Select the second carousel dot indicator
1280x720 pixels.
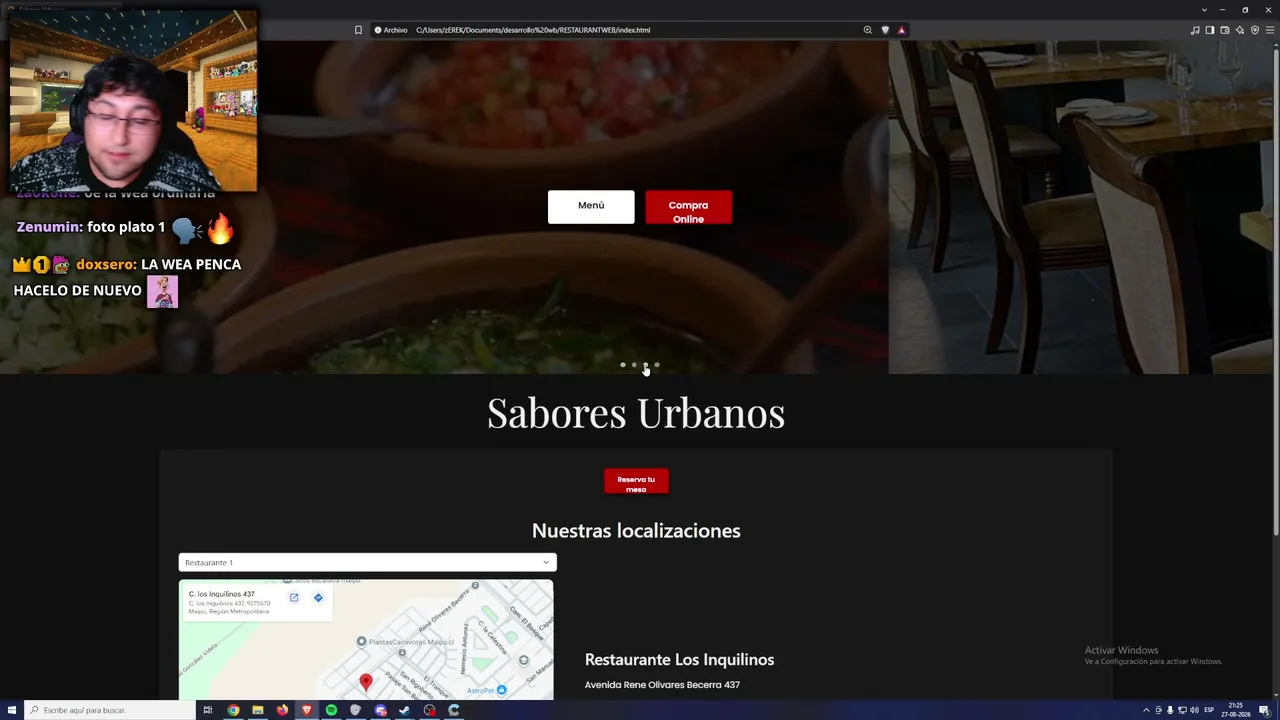[x=634, y=365]
